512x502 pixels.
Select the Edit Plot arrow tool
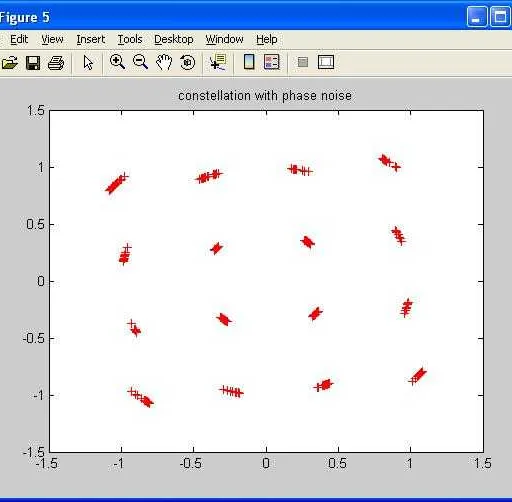coord(88,62)
